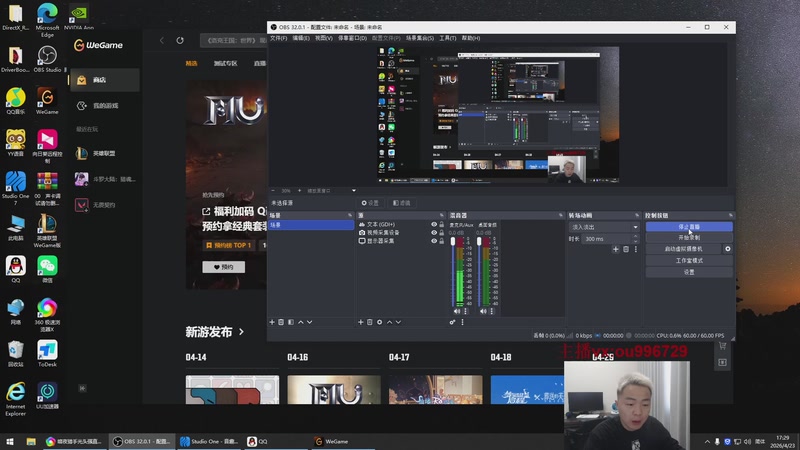The image size is (800, 450).
Task: Click WeGame refresh icon
Action: point(180,40)
